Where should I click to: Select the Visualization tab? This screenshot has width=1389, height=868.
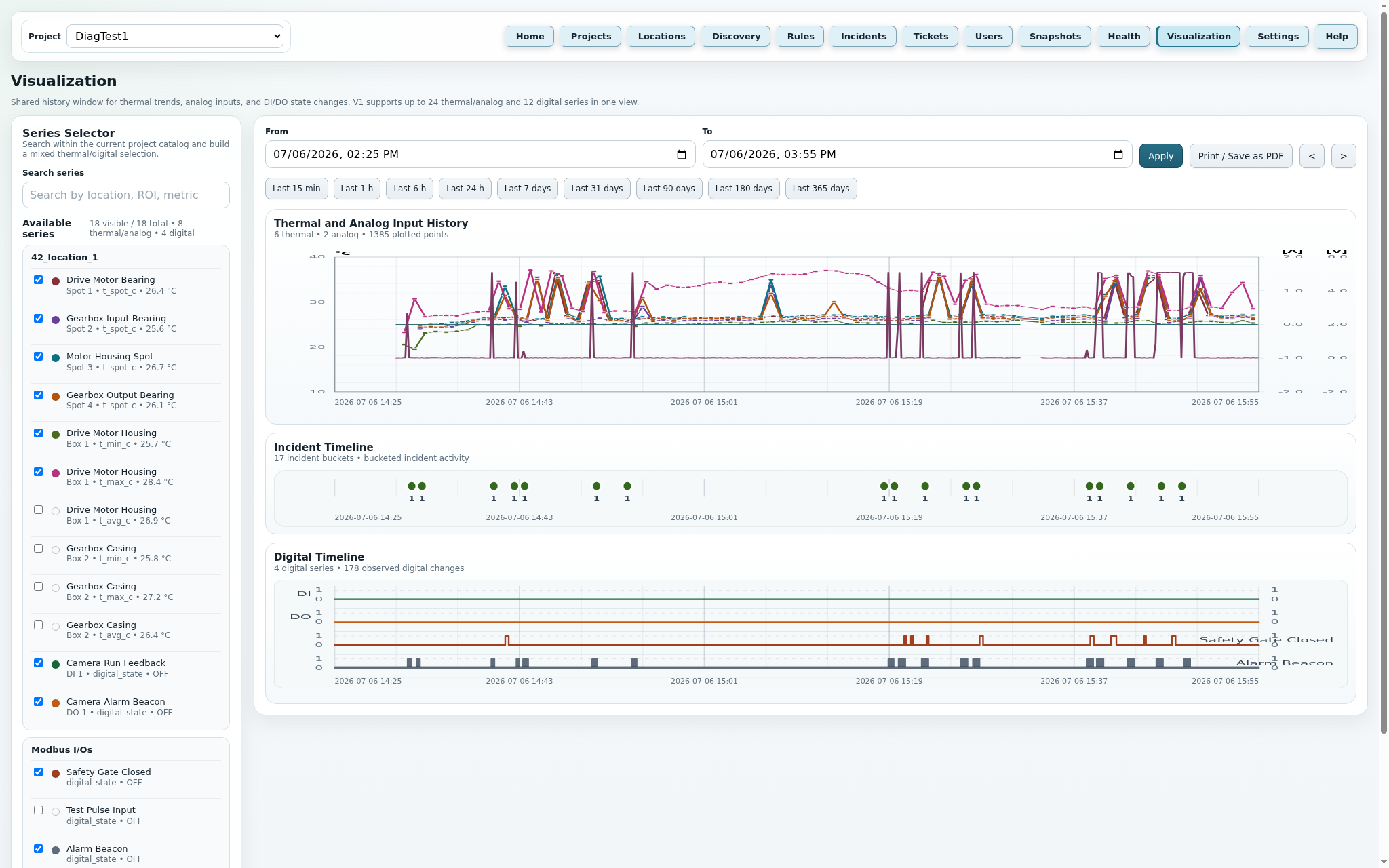1198,37
